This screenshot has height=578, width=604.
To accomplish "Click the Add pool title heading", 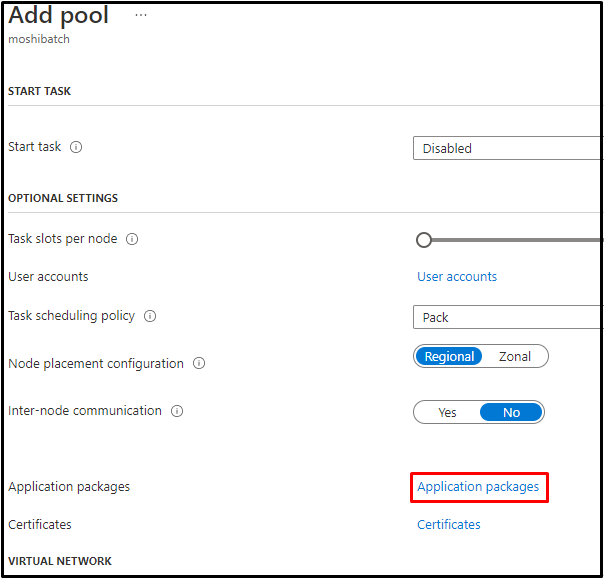I will [x=59, y=16].
